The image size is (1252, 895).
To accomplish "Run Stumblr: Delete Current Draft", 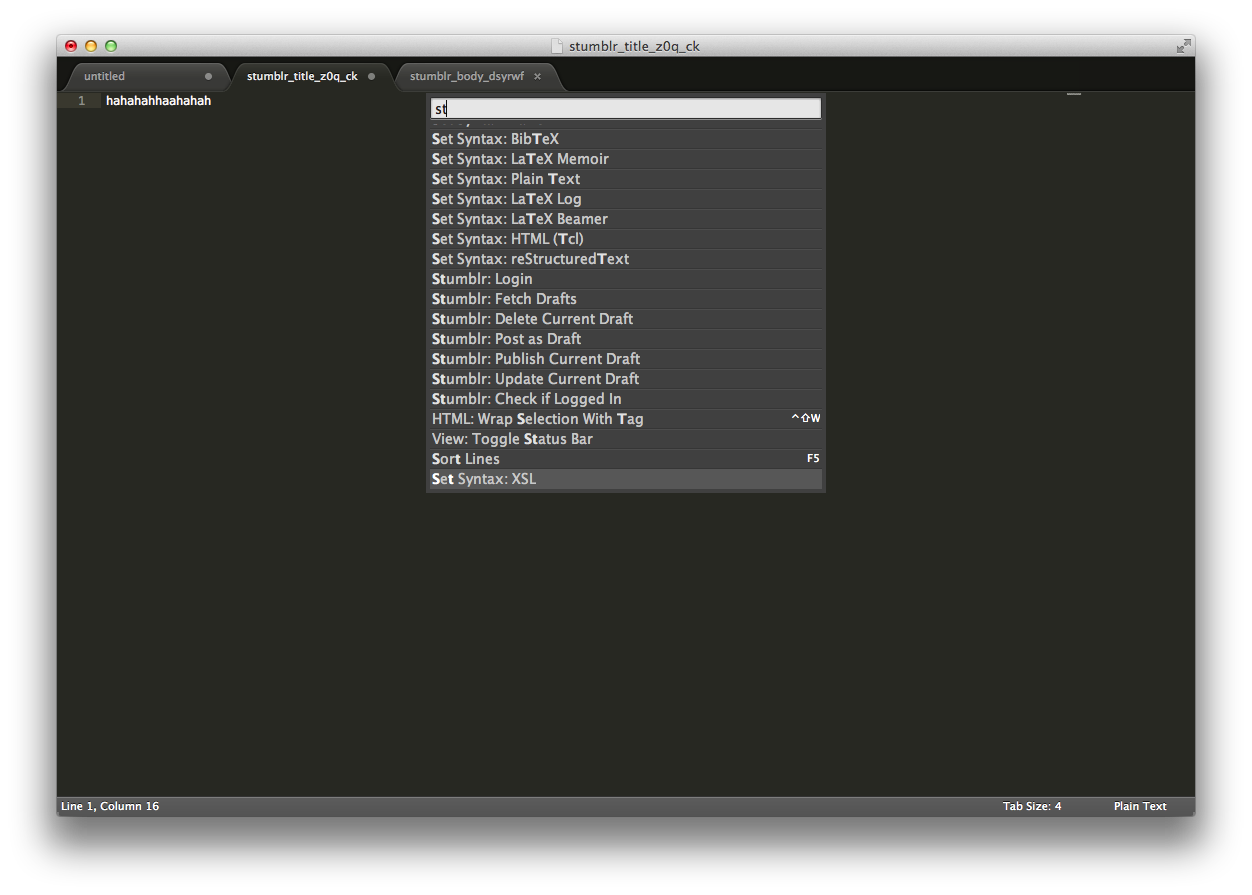I will 626,319.
